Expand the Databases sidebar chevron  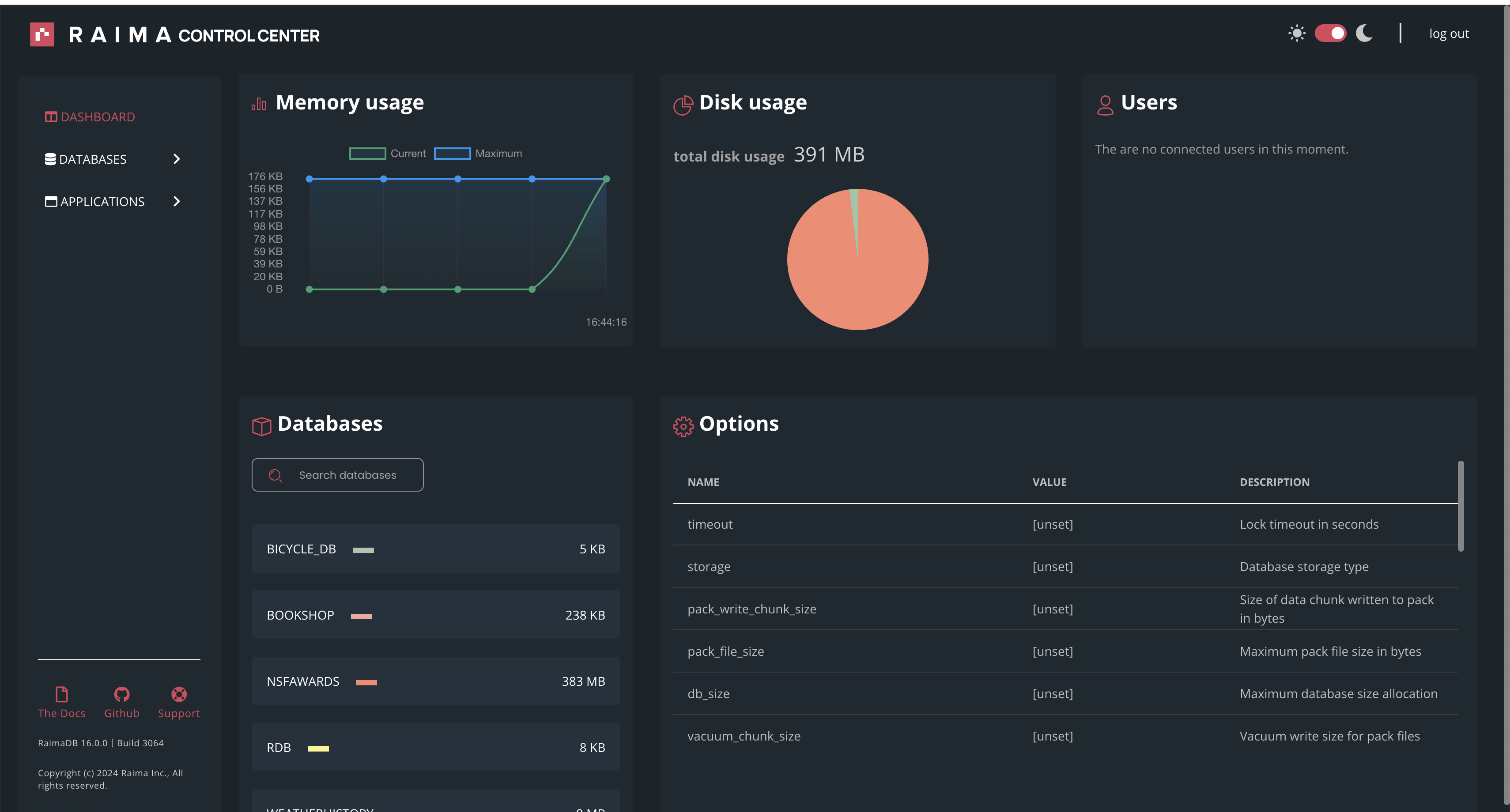177,159
